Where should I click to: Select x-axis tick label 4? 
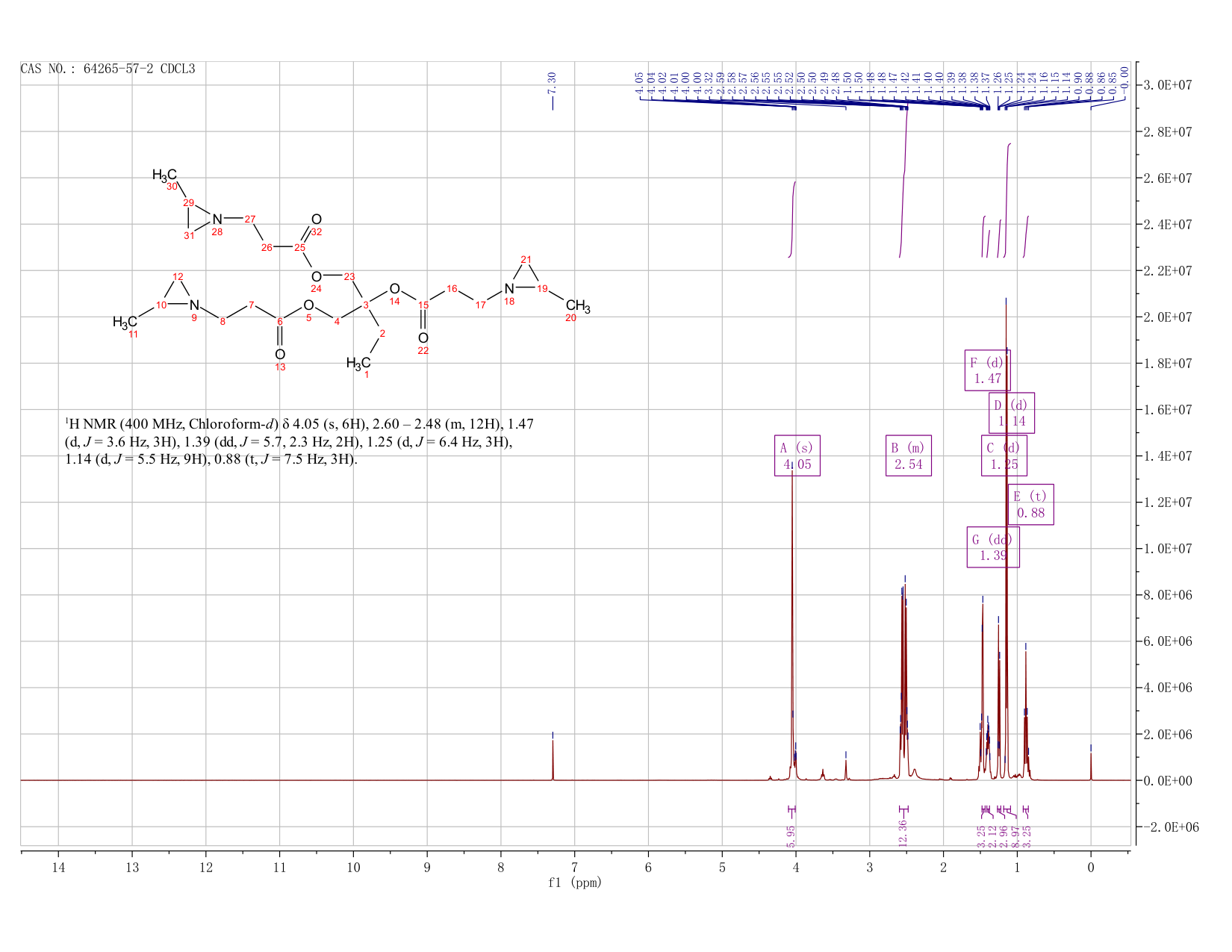pyautogui.click(x=797, y=868)
